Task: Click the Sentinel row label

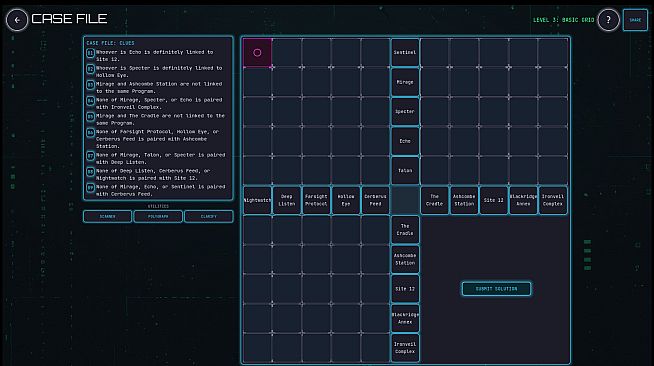Action: pyautogui.click(x=405, y=53)
